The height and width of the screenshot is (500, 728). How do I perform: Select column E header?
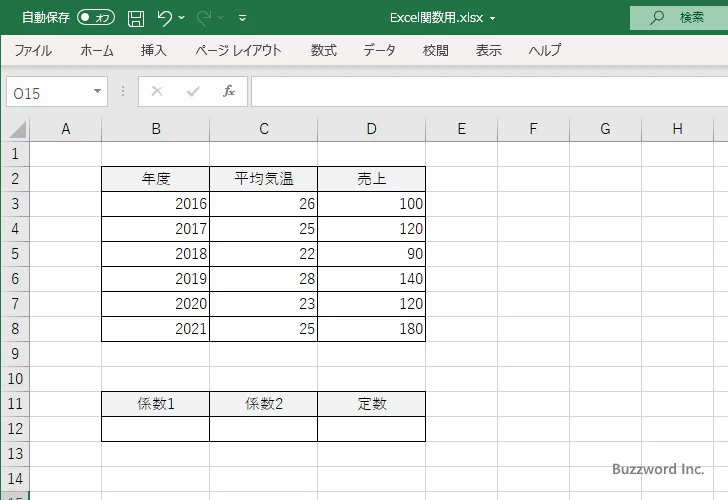[x=462, y=129]
